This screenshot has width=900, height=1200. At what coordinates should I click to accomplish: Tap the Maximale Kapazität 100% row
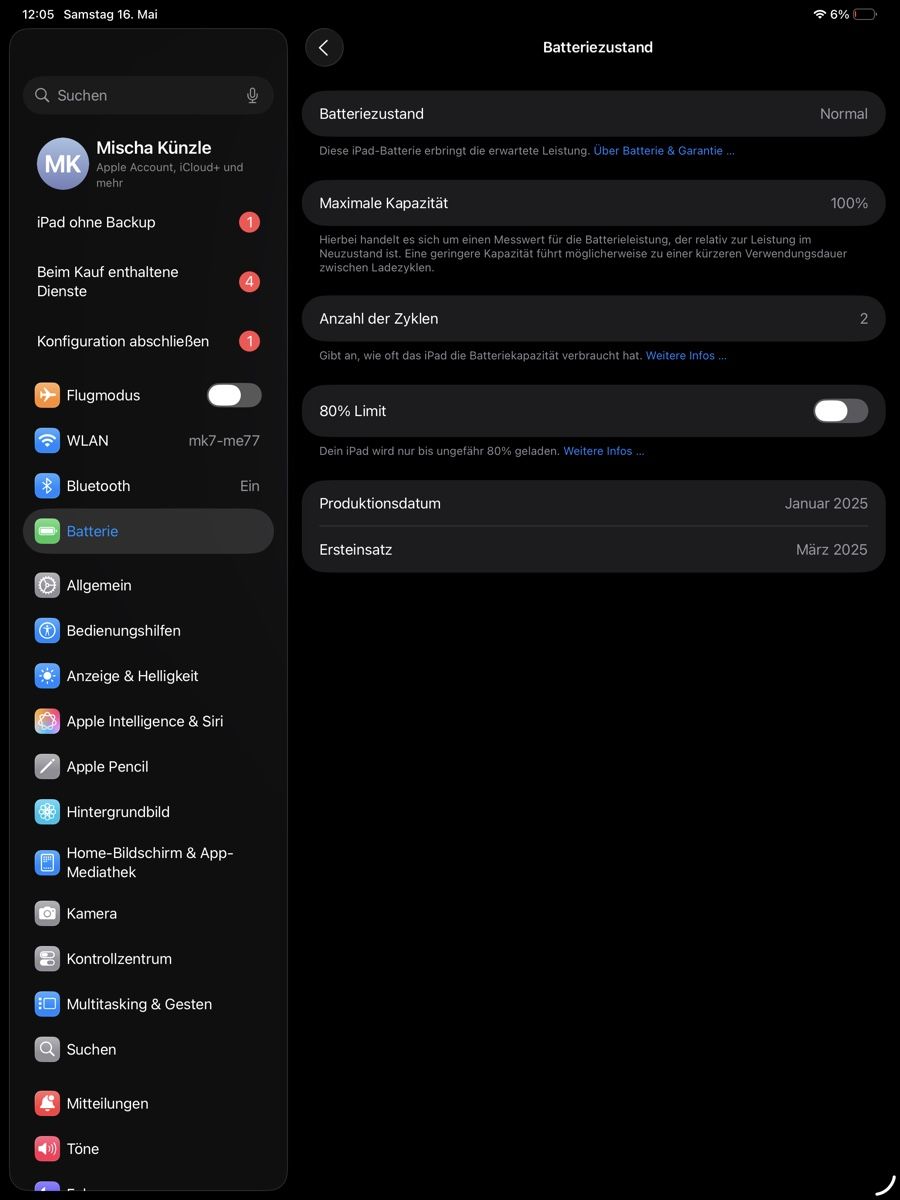594,203
